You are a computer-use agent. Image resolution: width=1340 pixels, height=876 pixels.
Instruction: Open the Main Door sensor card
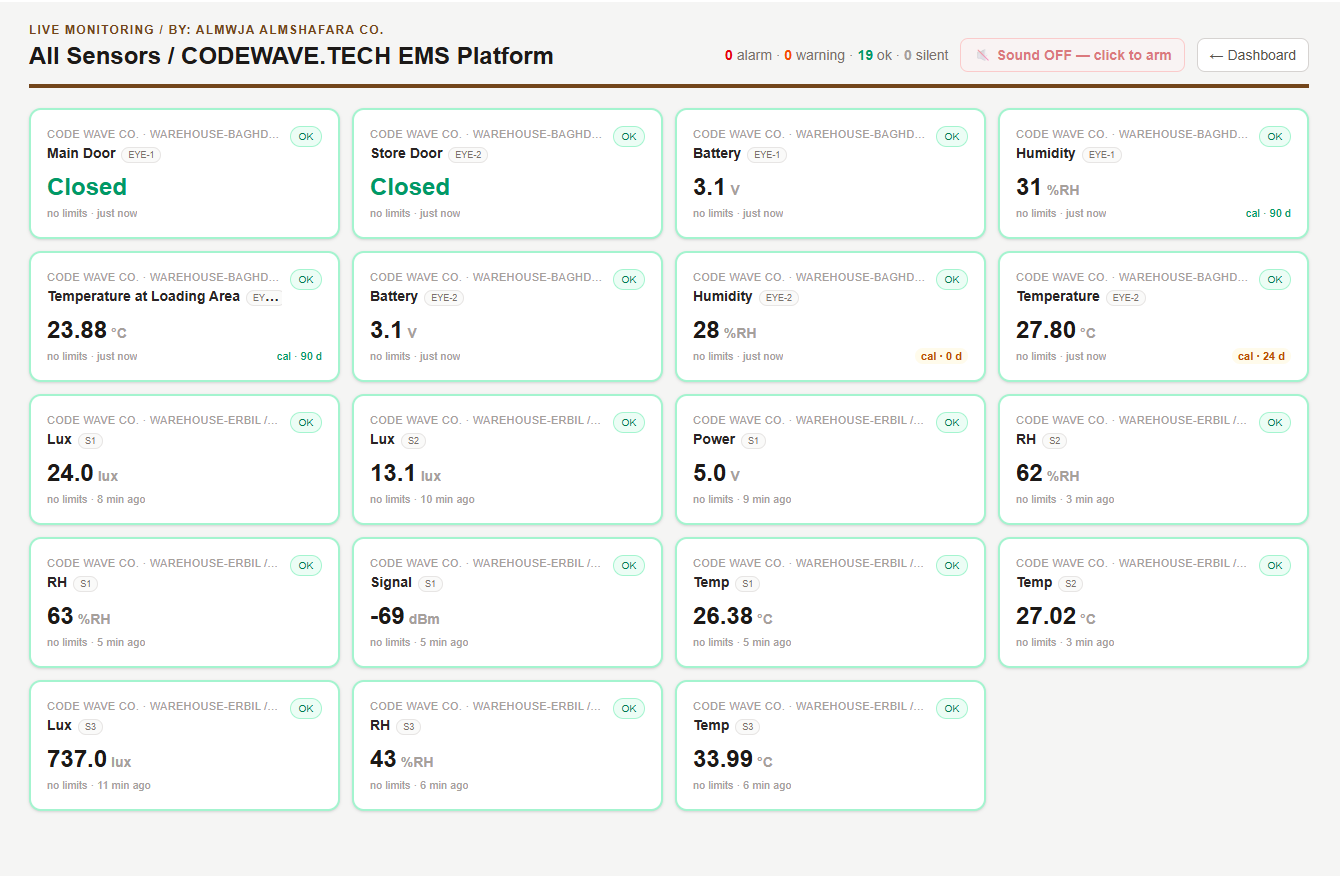pyautogui.click(x=184, y=173)
